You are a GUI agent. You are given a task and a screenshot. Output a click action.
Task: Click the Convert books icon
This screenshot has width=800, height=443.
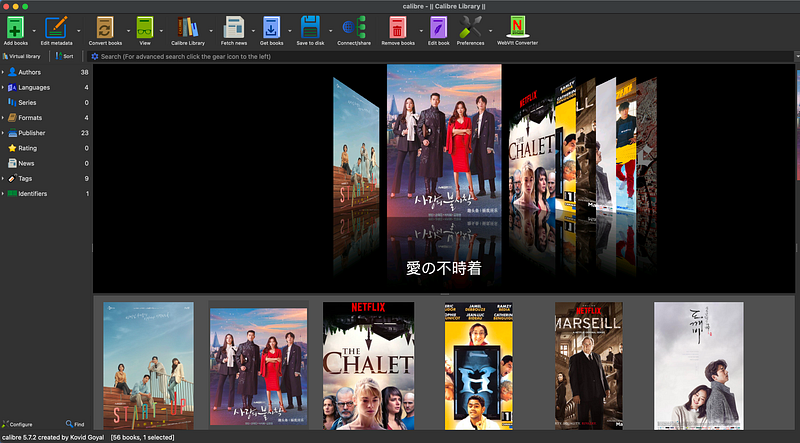(105, 27)
